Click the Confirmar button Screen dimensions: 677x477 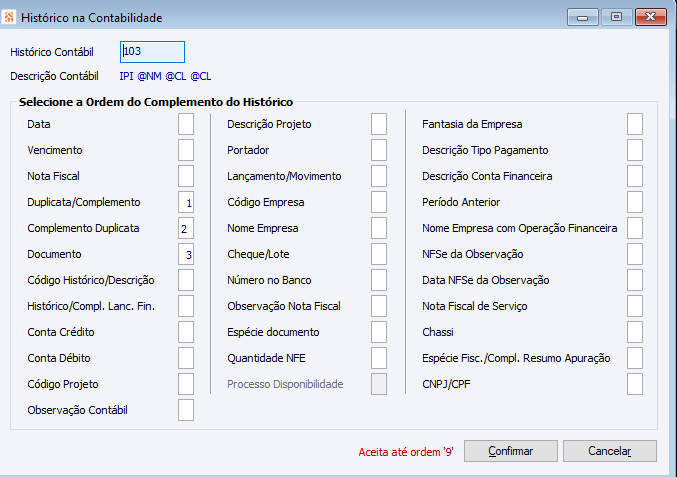510,451
